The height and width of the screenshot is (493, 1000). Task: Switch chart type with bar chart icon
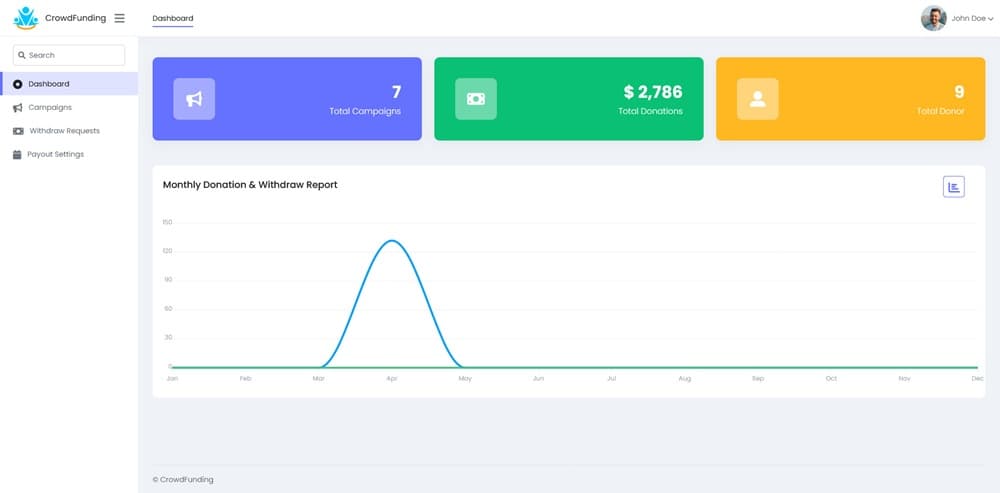[x=954, y=187]
